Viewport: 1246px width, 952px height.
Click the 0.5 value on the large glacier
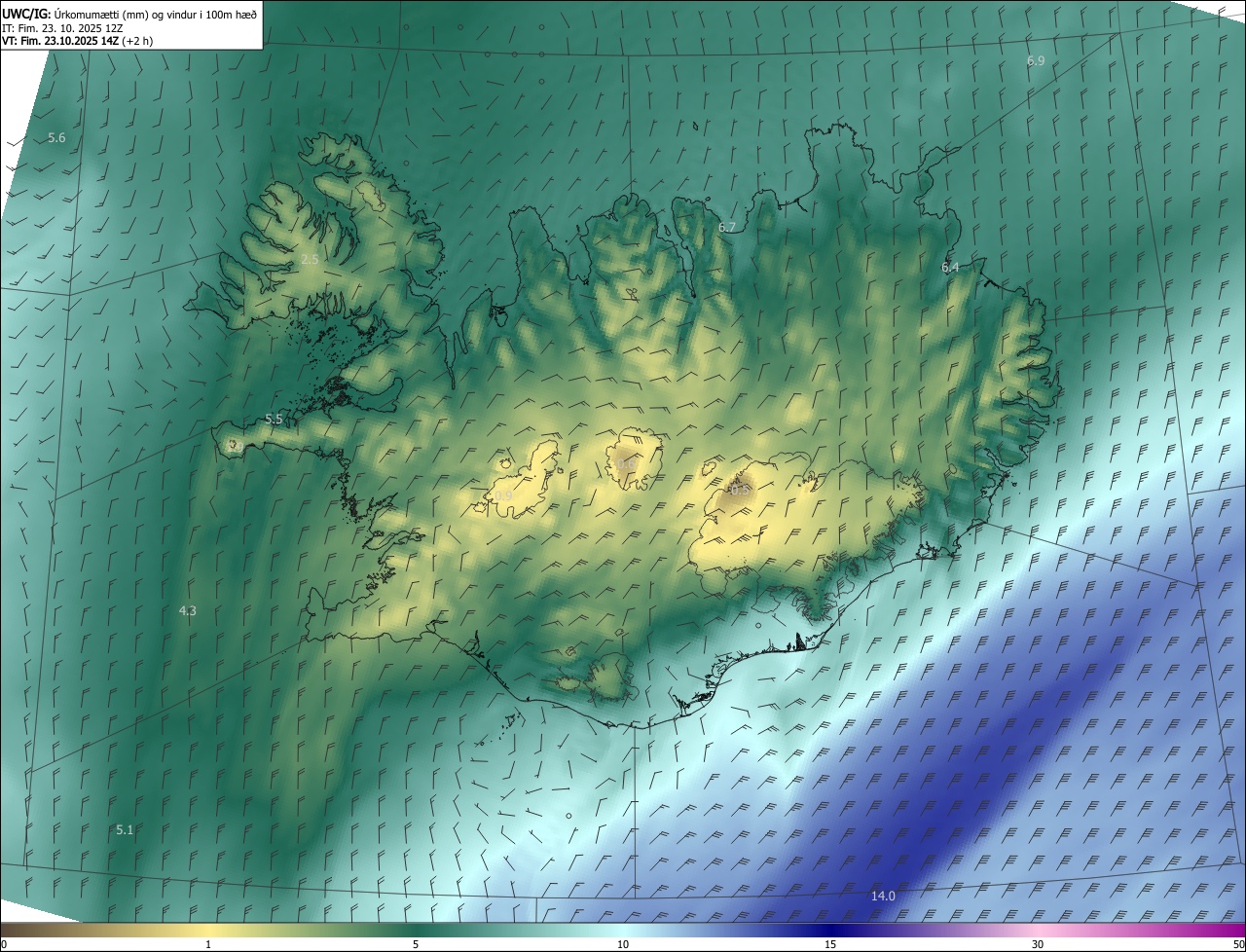click(741, 491)
